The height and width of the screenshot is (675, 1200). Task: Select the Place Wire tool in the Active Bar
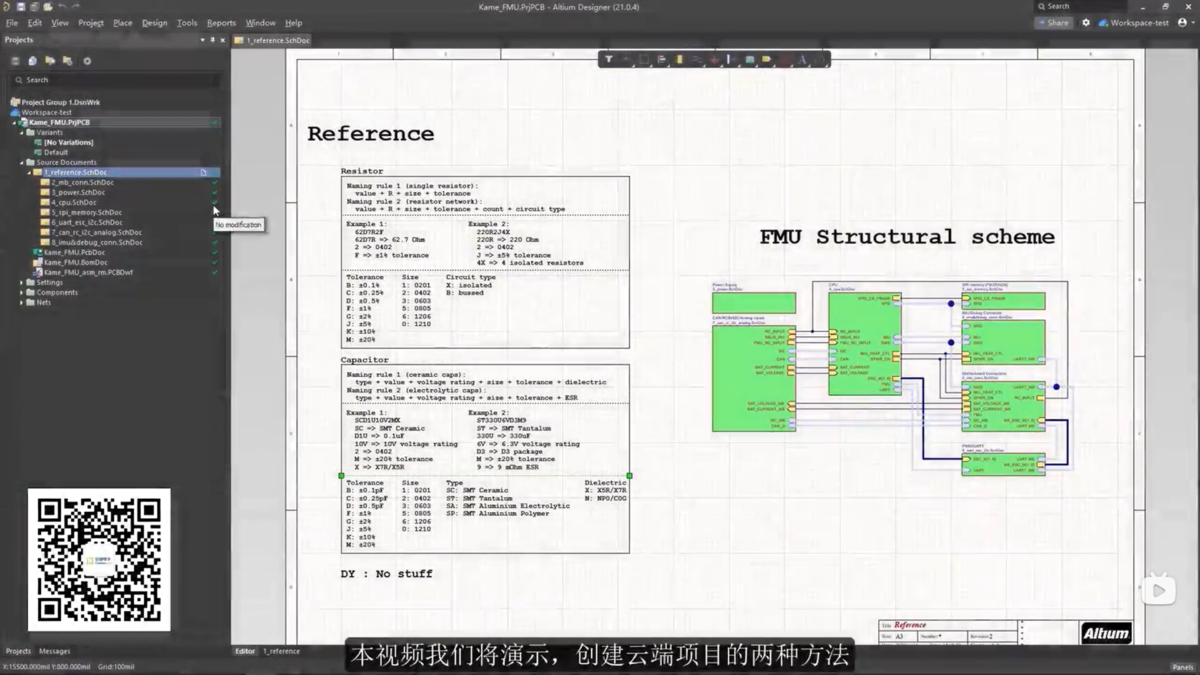pyautogui.click(x=697, y=60)
